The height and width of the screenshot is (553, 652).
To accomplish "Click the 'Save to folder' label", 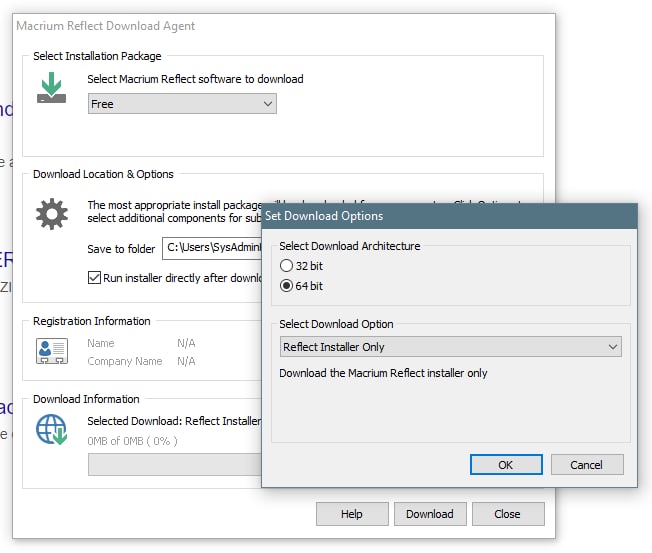I will point(121,249).
